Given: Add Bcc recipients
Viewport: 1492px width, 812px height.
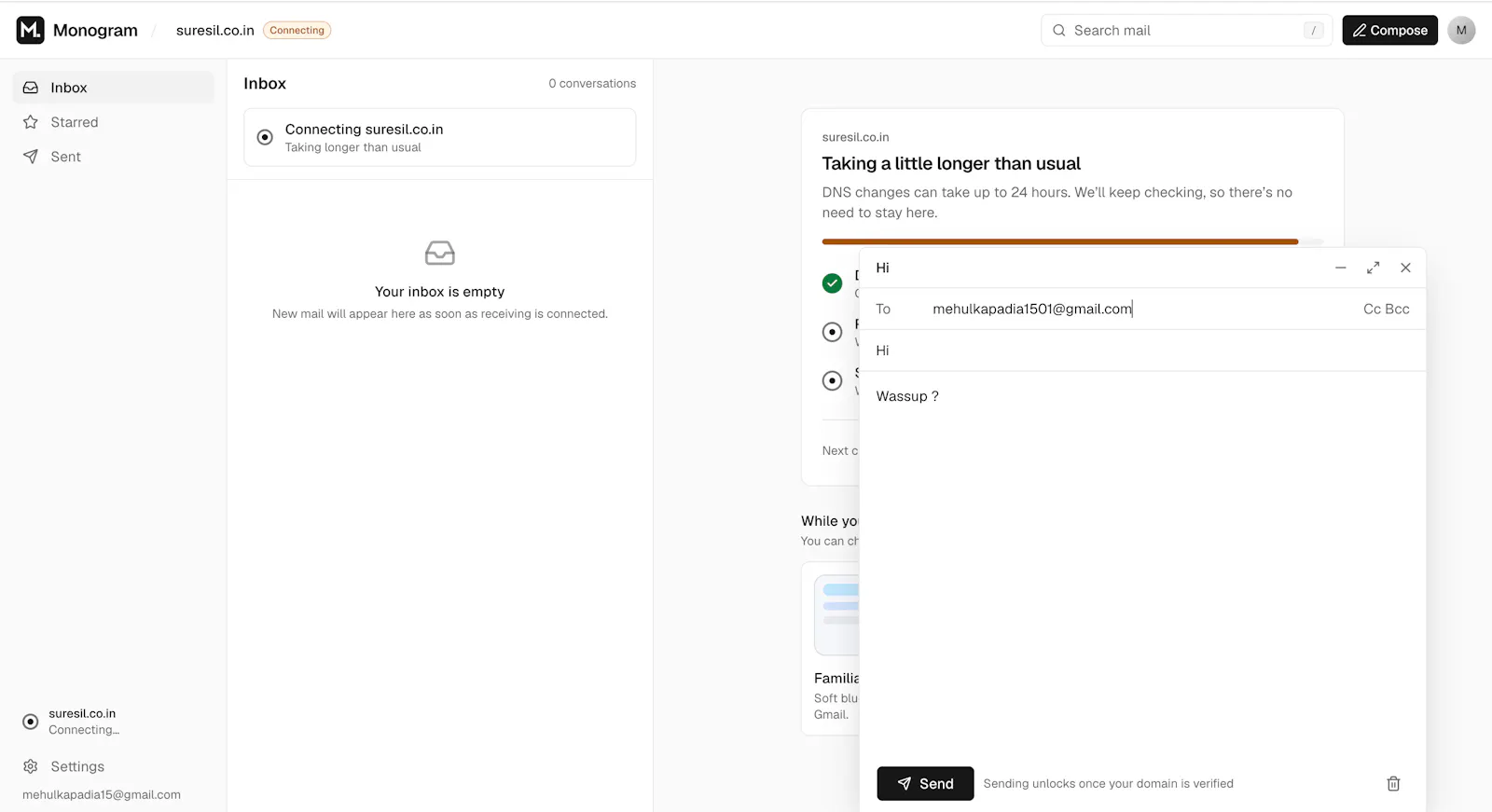Looking at the screenshot, I should tap(1398, 309).
